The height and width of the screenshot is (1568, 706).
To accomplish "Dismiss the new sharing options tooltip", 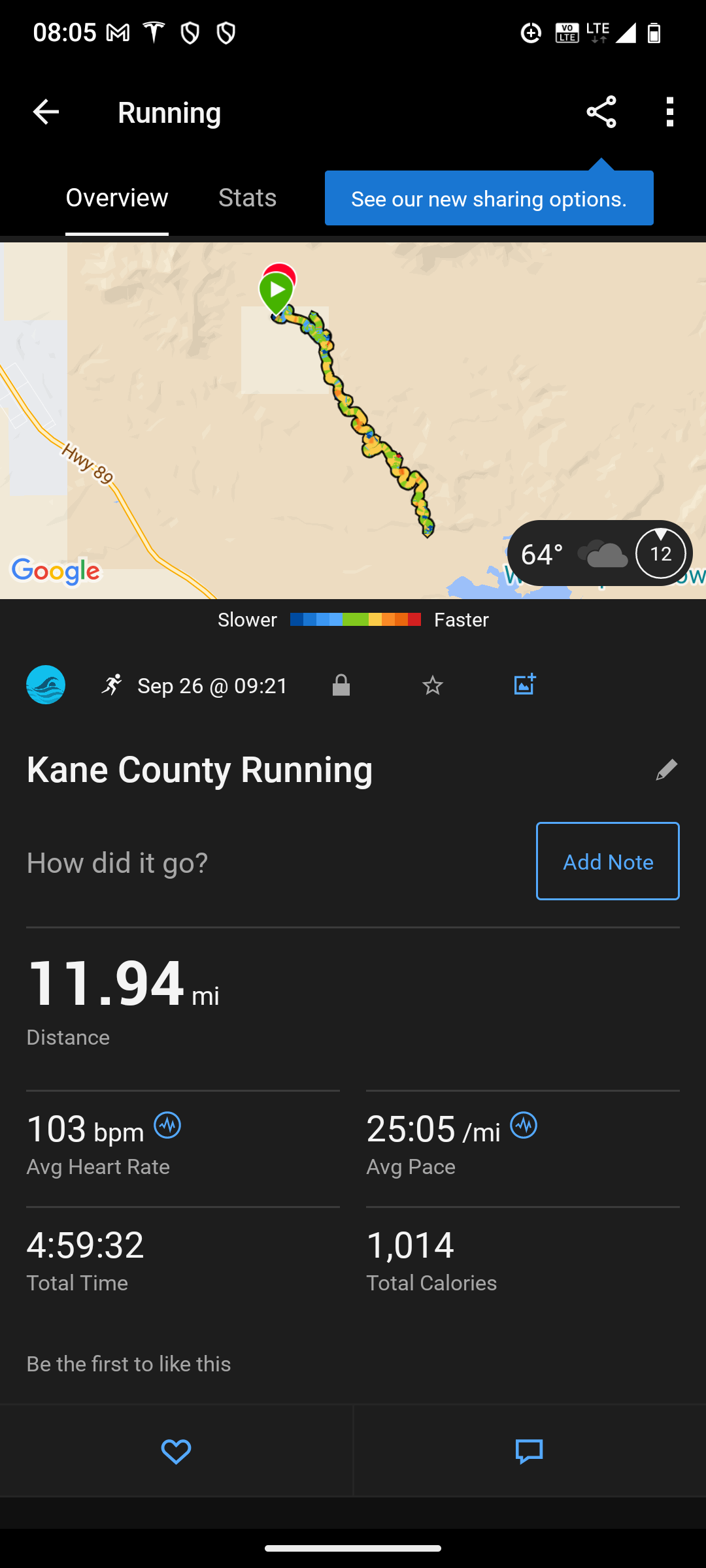I will (x=489, y=199).
